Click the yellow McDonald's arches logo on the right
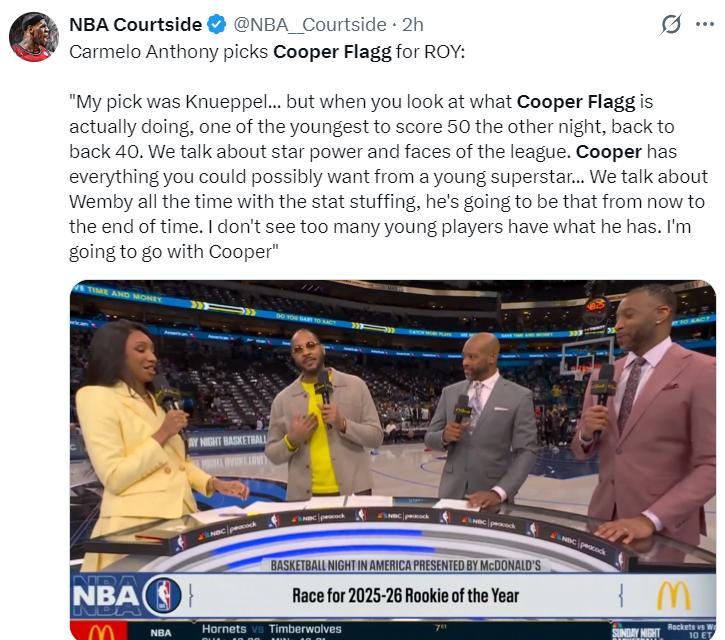This screenshot has height=640, width=725. coord(674,596)
